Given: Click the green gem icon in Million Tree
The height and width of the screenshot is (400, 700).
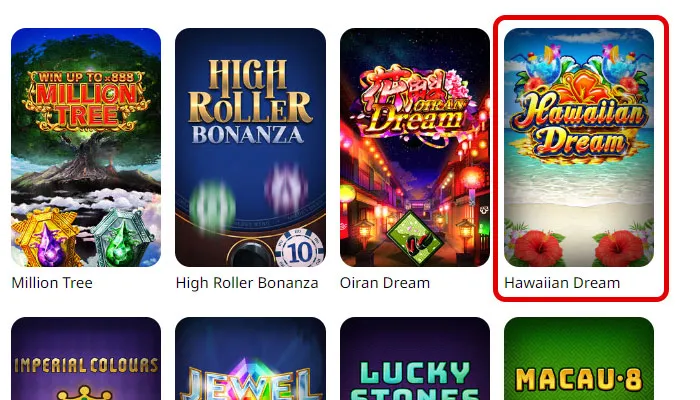Looking at the screenshot, I should point(122,239).
